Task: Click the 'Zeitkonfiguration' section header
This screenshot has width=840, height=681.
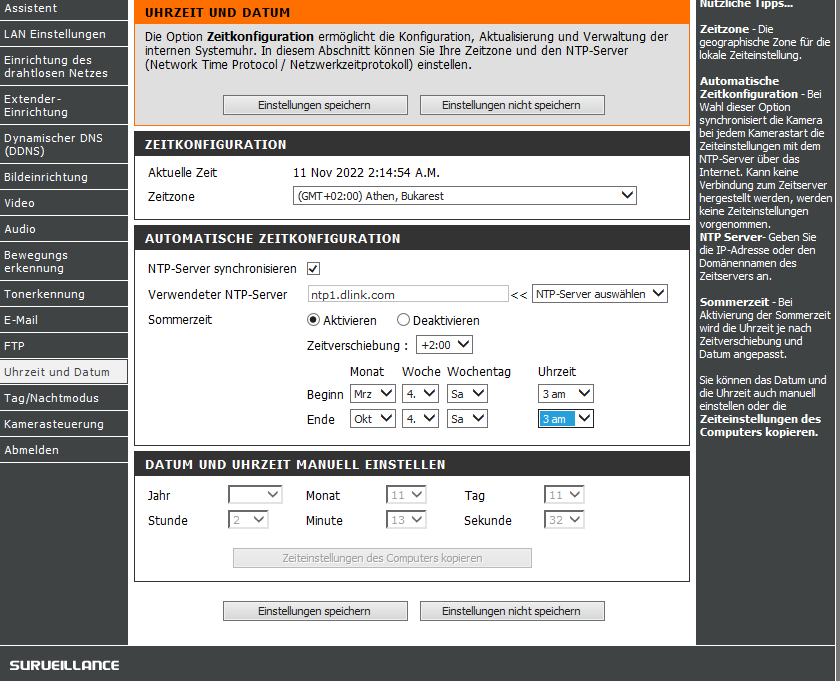Action: (215, 145)
